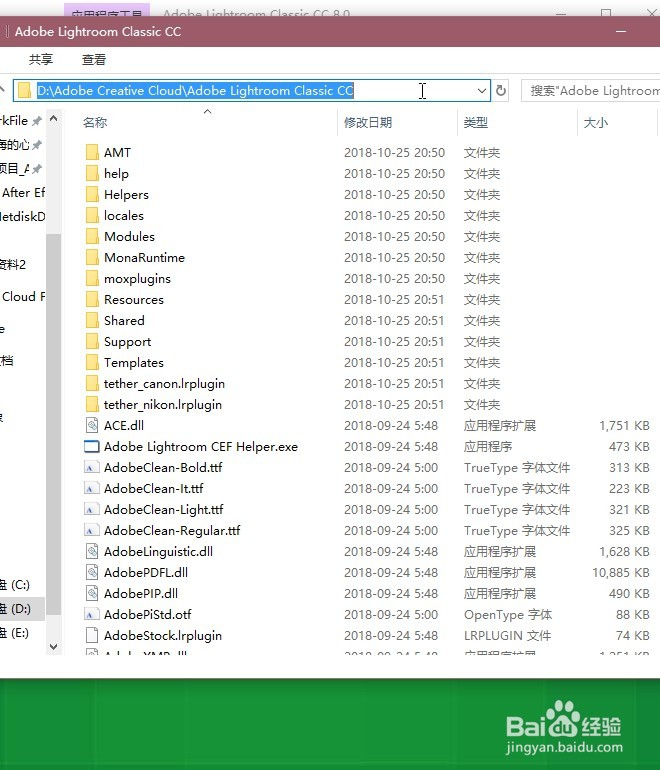This screenshot has width=660, height=770.
Task: Click the address bar path field
Action: (x=252, y=90)
